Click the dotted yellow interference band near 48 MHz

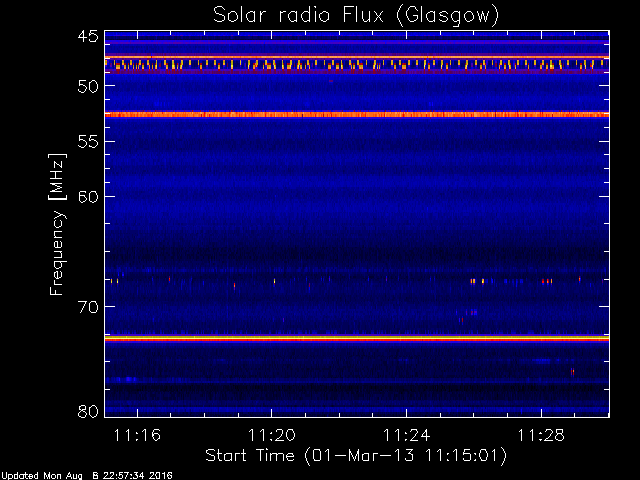pyautogui.click(x=357, y=64)
